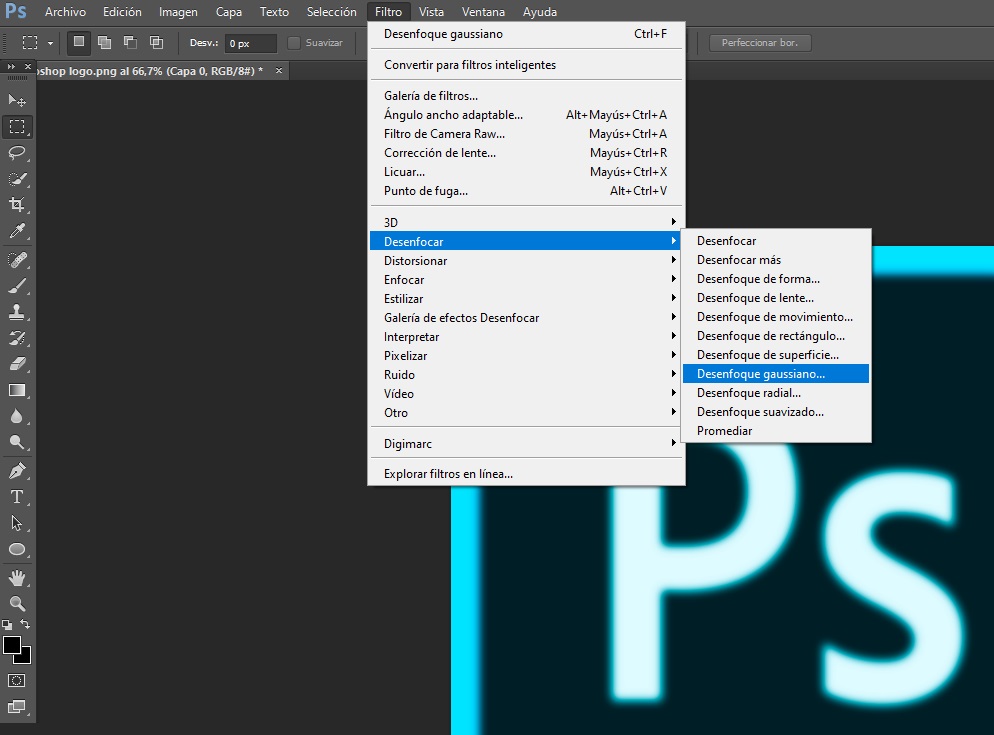The image size is (994, 735).
Task: Reset default foreground and background colors
Action: tap(7, 624)
